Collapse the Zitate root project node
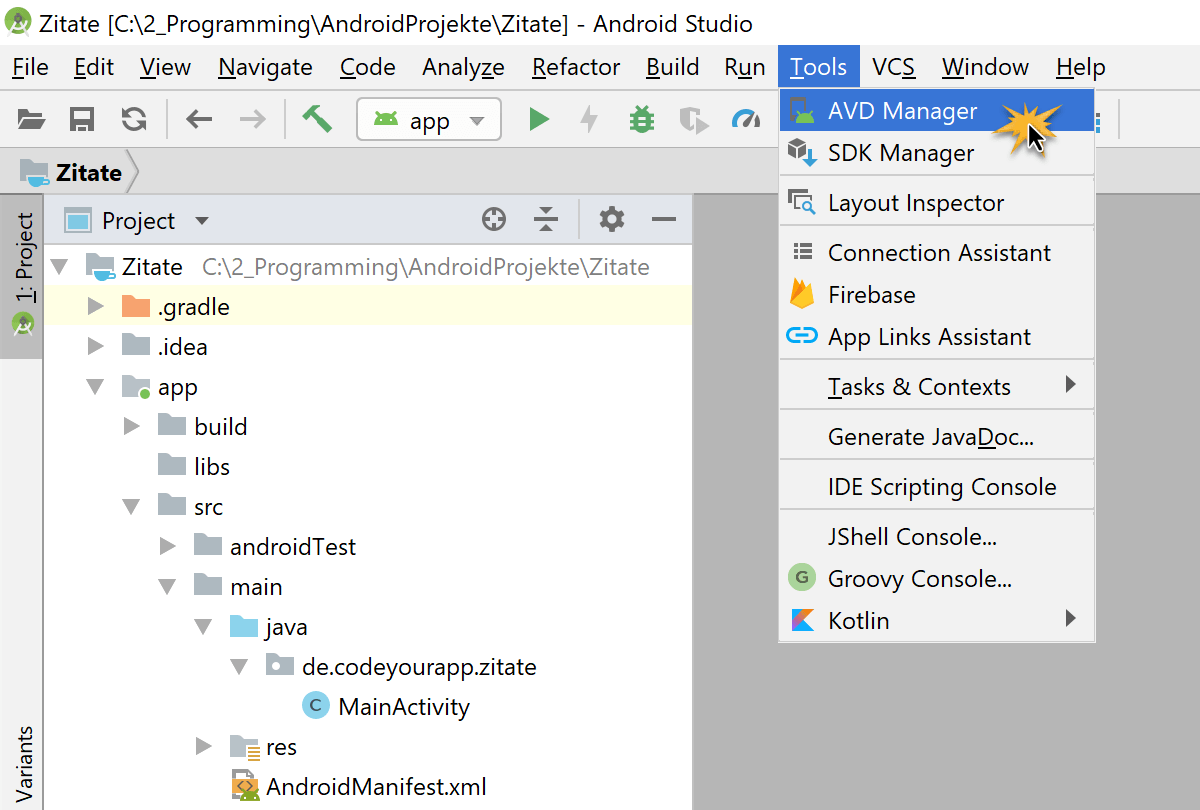Screen dimensions: 1200x810 [x=60, y=267]
